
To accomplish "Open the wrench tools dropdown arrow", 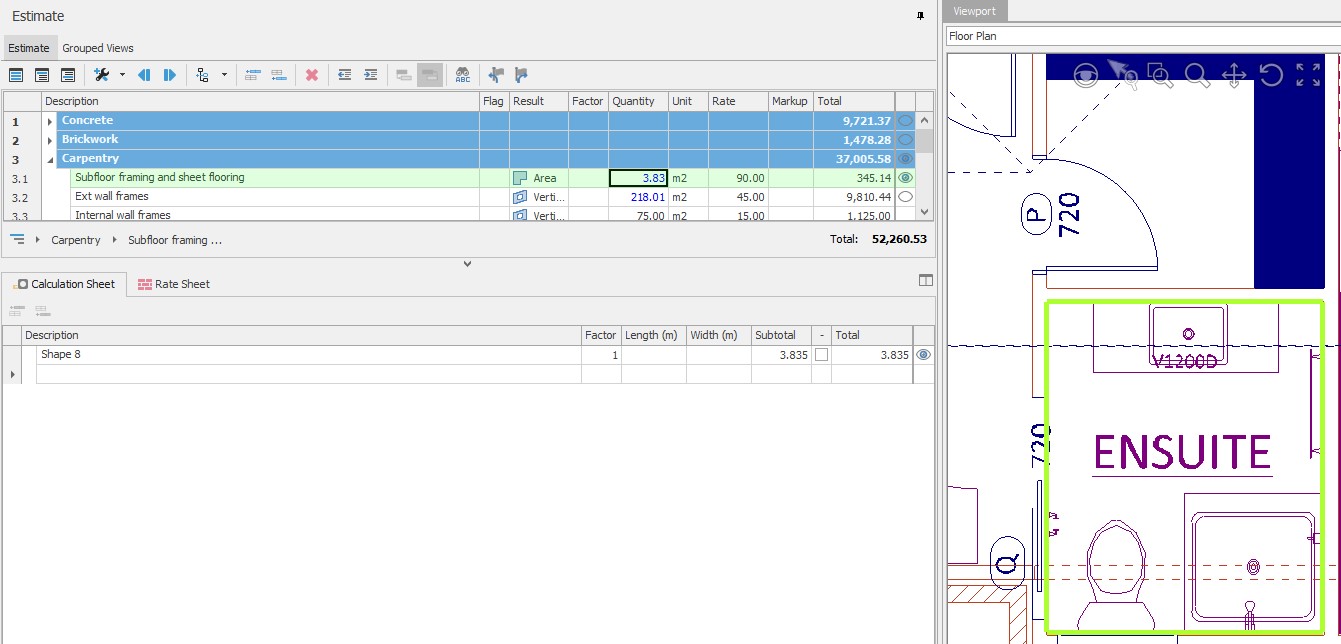I will tap(122, 75).
